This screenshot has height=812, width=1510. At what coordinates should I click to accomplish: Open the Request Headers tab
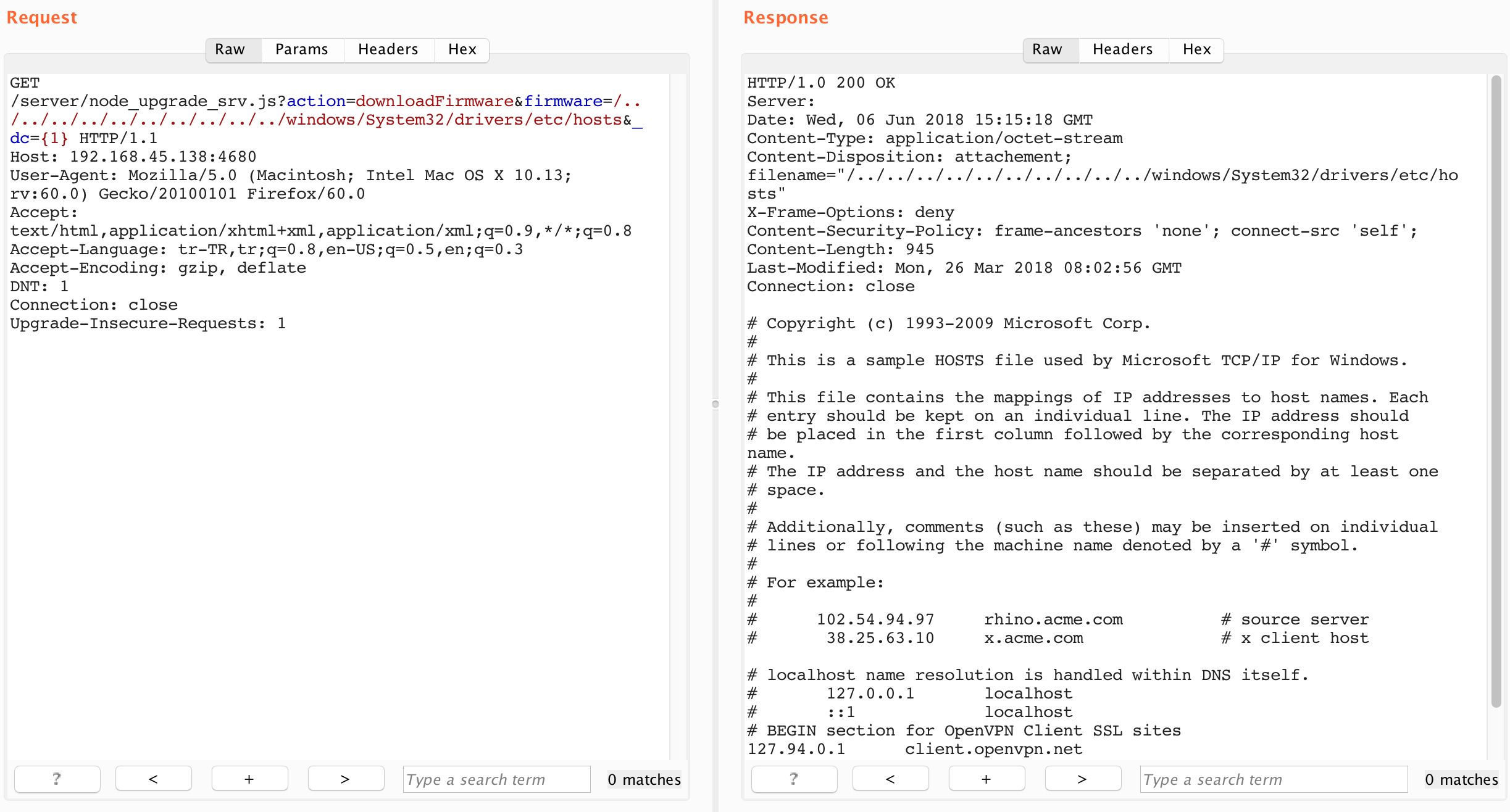(388, 49)
